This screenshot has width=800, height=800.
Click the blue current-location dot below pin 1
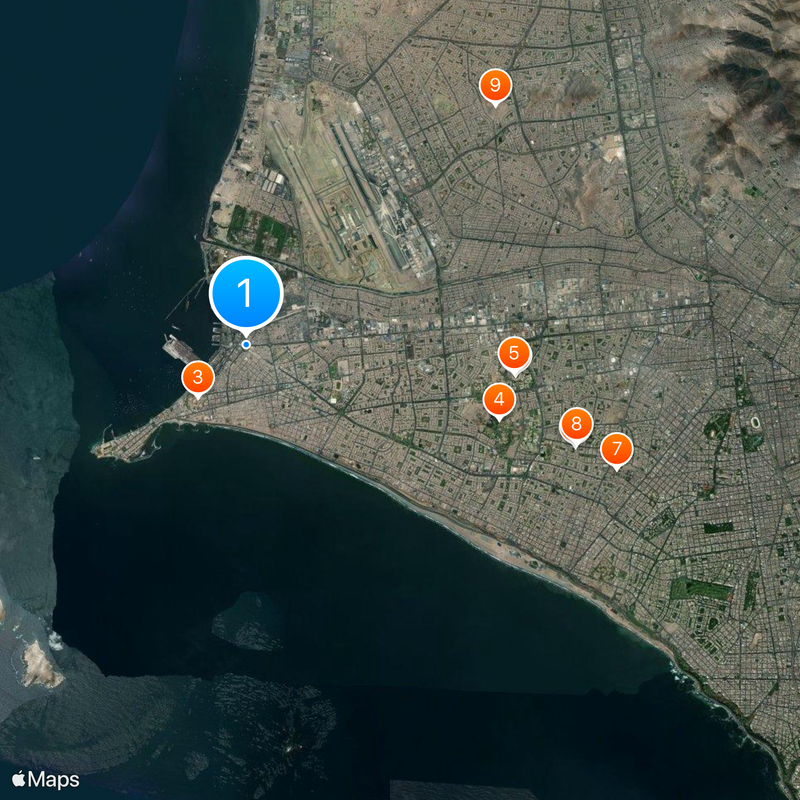246,343
